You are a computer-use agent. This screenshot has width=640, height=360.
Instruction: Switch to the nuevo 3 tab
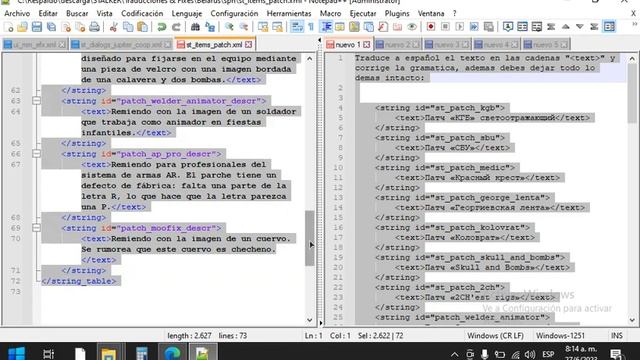(x=447, y=44)
